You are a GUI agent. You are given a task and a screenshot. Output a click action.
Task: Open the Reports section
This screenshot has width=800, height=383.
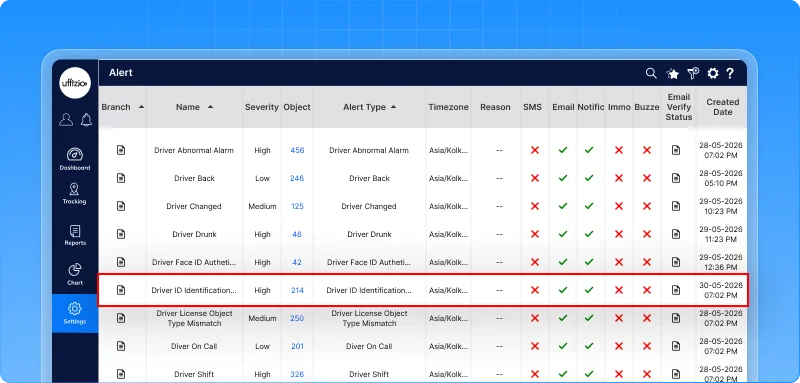[74, 235]
